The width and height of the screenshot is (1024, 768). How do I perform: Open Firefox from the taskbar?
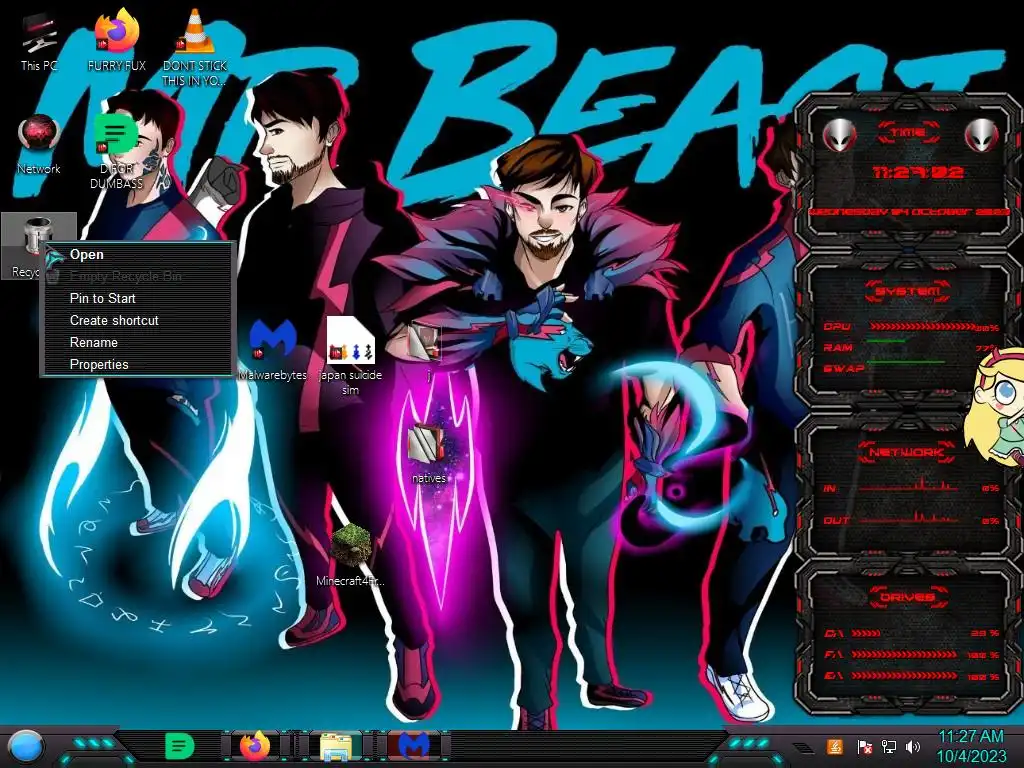coord(255,746)
